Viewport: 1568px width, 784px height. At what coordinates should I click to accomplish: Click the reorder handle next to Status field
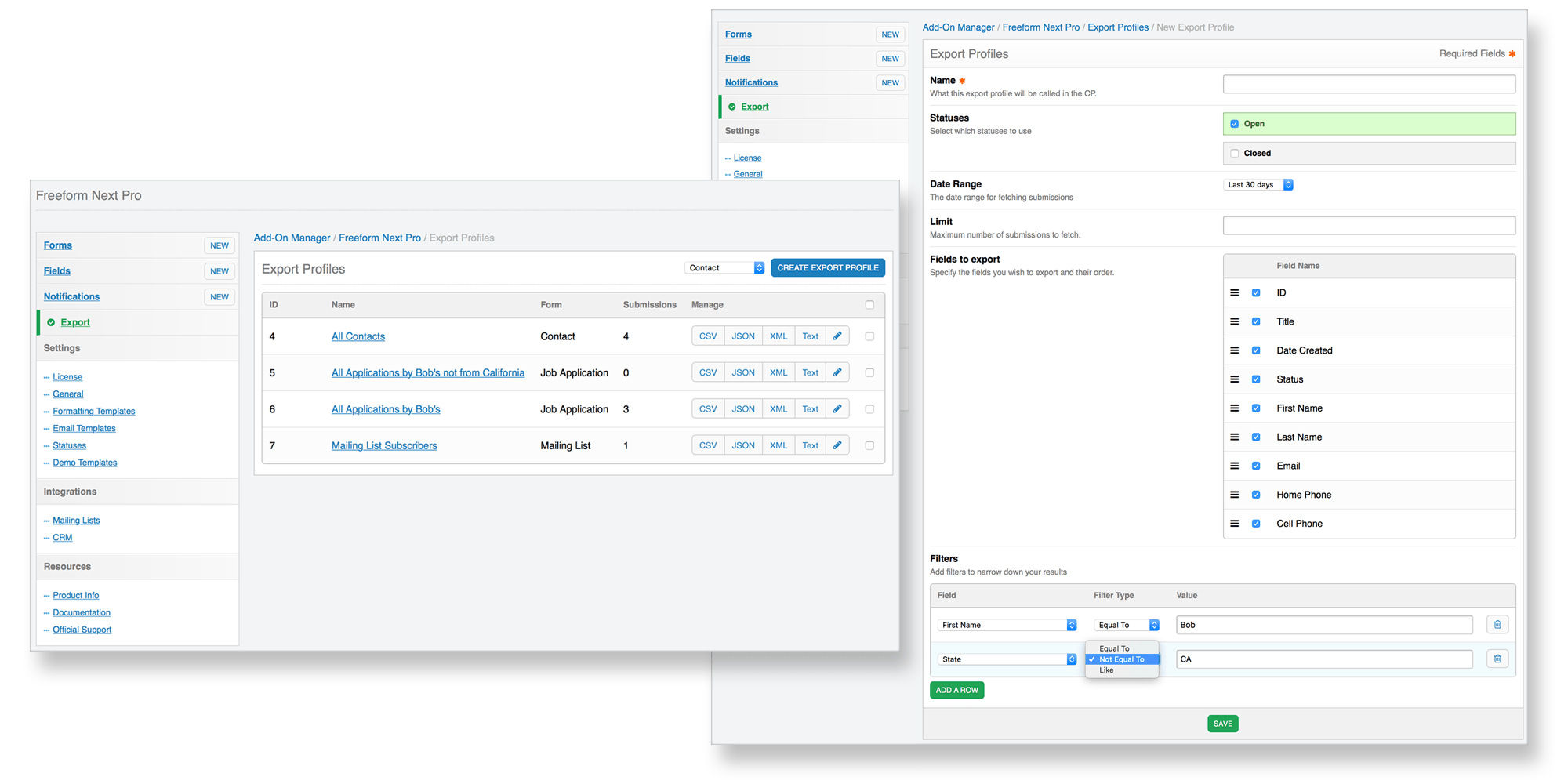(x=1235, y=379)
